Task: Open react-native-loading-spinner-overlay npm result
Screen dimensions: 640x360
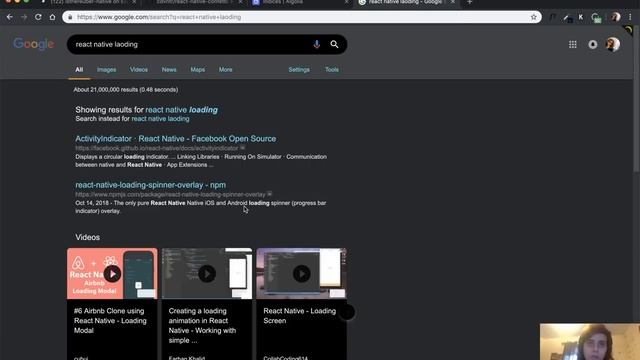Action: pos(150,185)
